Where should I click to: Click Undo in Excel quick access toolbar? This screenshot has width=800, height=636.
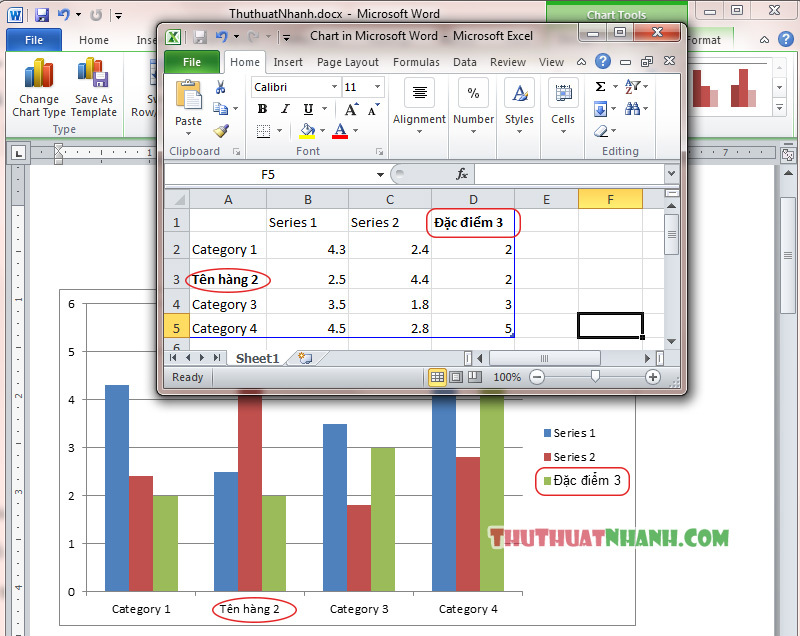(x=221, y=37)
